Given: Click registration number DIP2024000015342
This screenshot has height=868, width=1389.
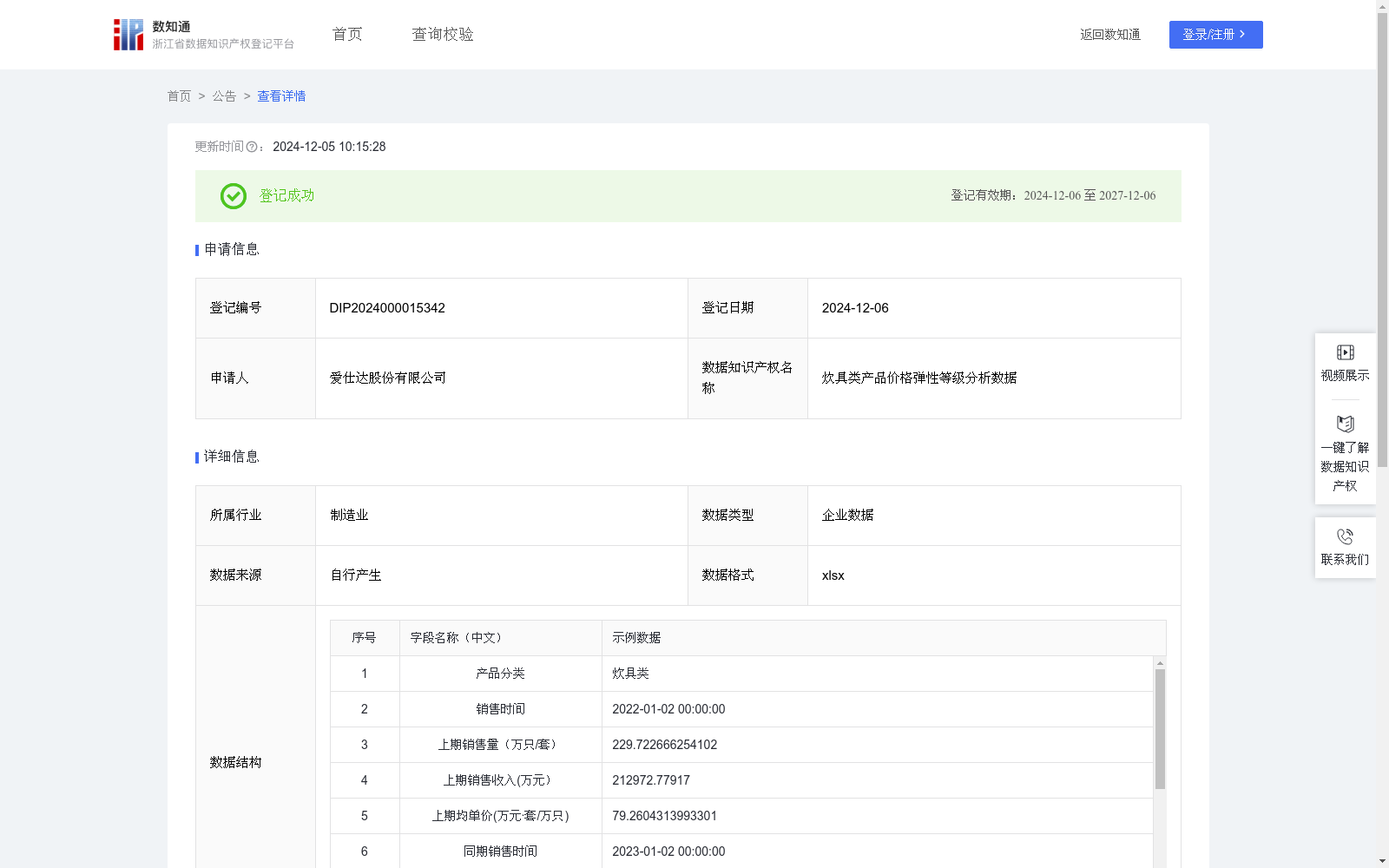Looking at the screenshot, I should (x=387, y=308).
